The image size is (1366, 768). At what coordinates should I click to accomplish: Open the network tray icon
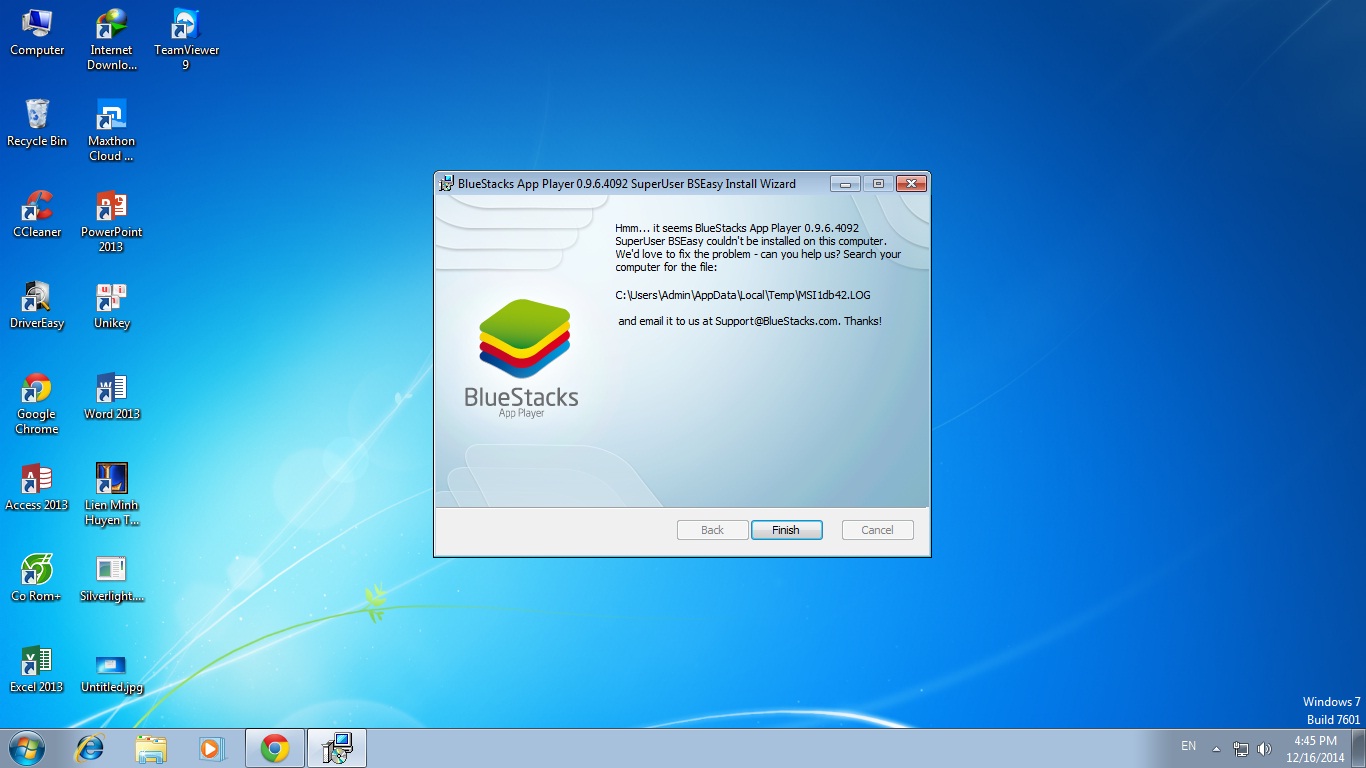pos(1241,748)
